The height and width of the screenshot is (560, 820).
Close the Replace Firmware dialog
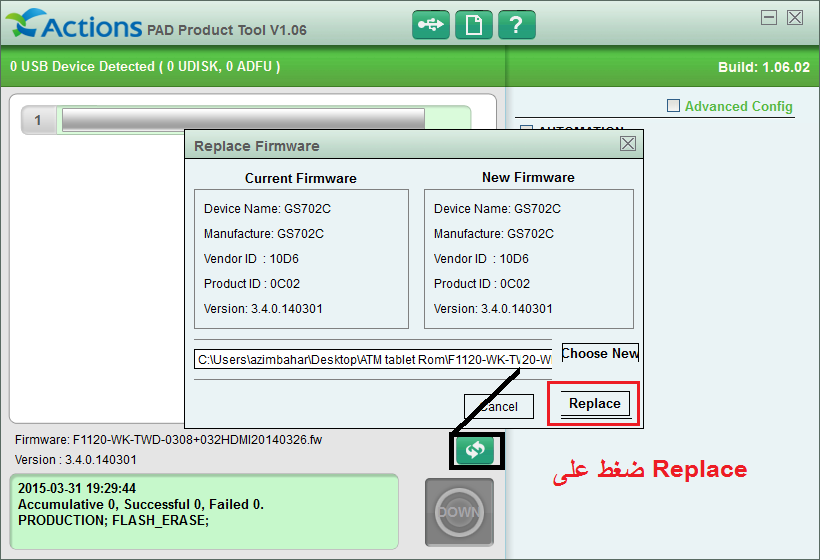coord(628,144)
